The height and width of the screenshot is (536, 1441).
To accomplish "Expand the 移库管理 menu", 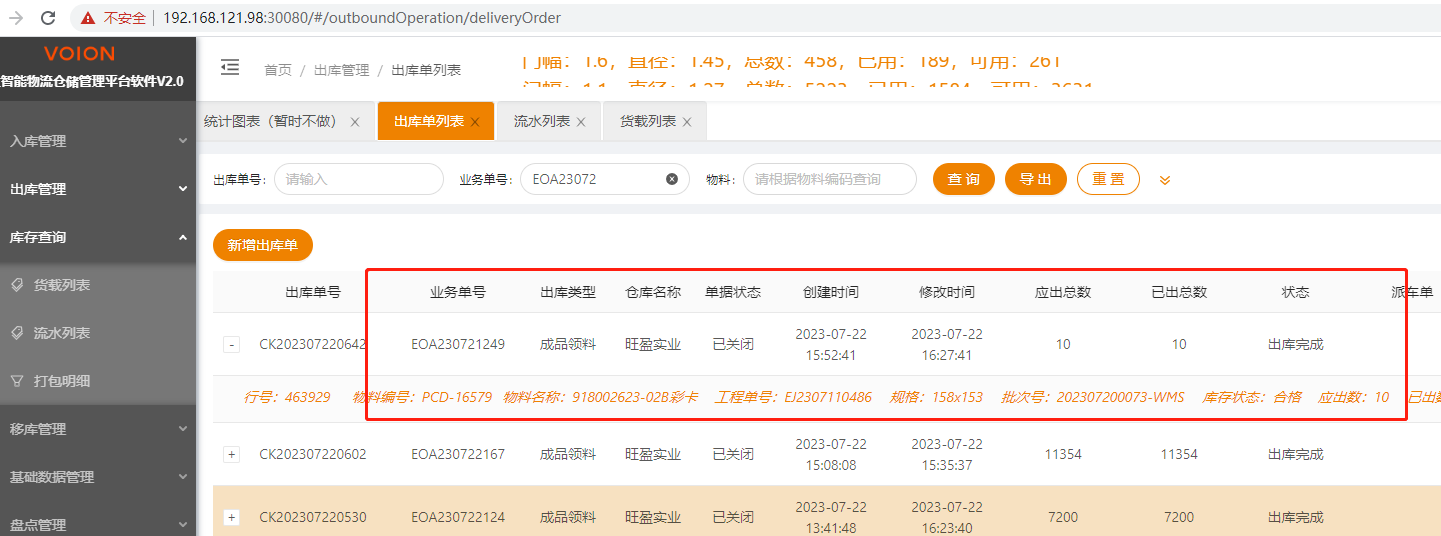I will pyautogui.click(x=98, y=429).
